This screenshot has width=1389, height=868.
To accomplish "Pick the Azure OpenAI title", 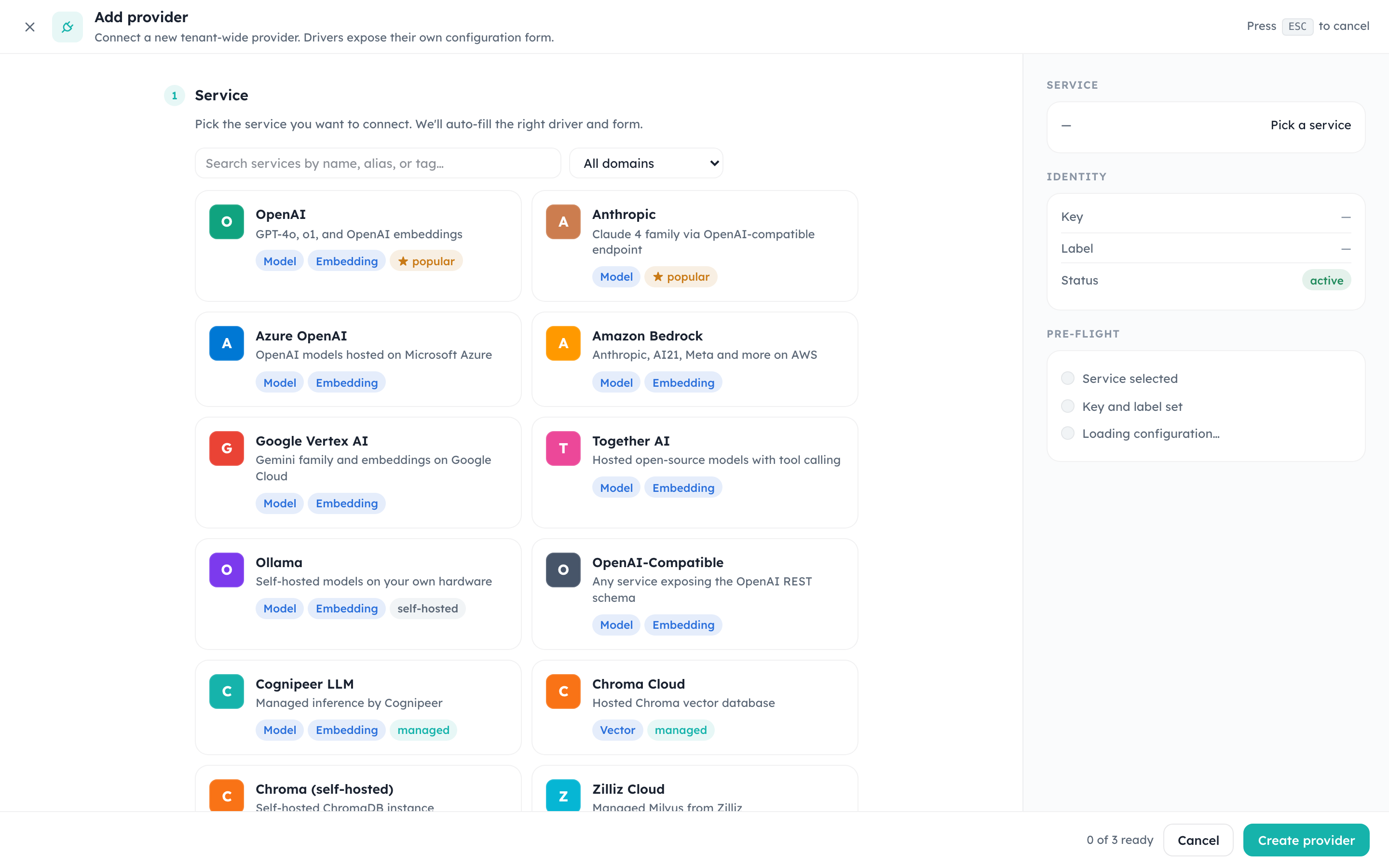I will 301,336.
